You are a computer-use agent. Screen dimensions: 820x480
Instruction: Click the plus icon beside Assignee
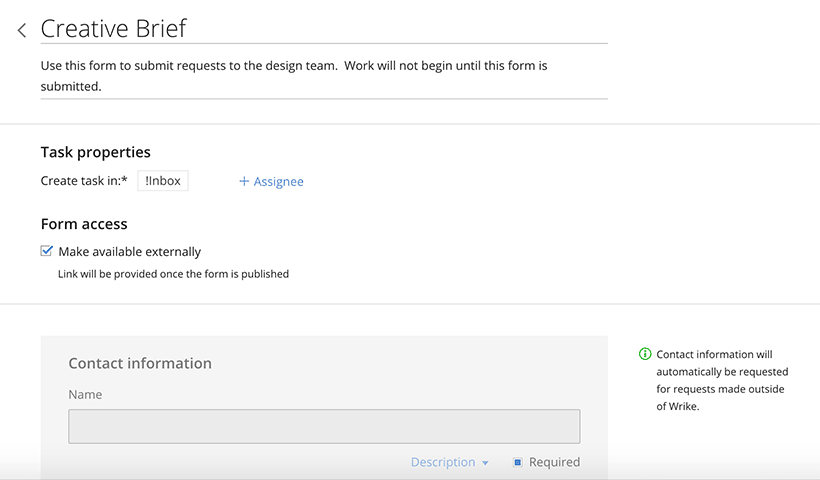click(x=244, y=181)
